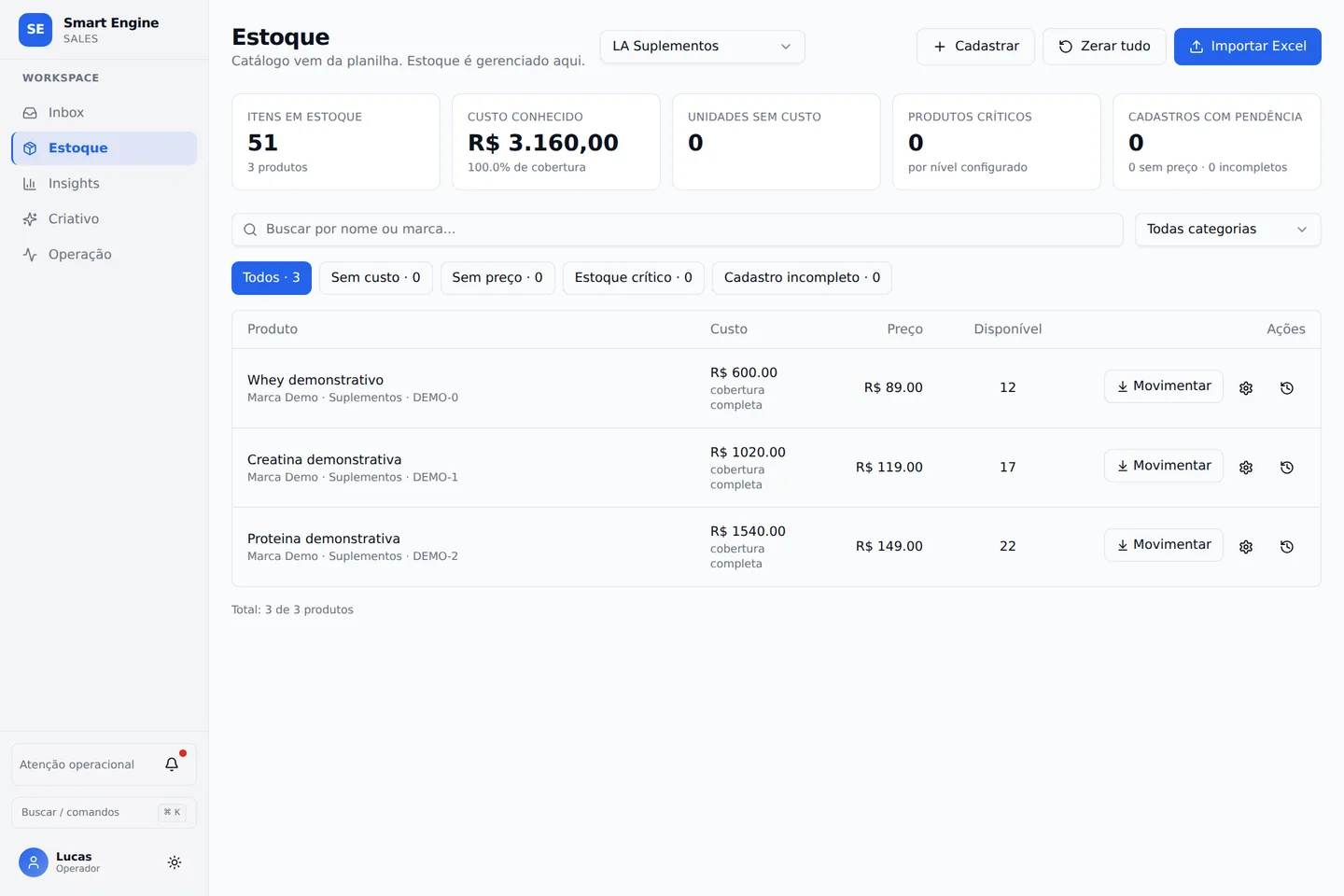Screen dimensions: 1344x896
Task: Click the Importar Excel button
Action: [1248, 47]
